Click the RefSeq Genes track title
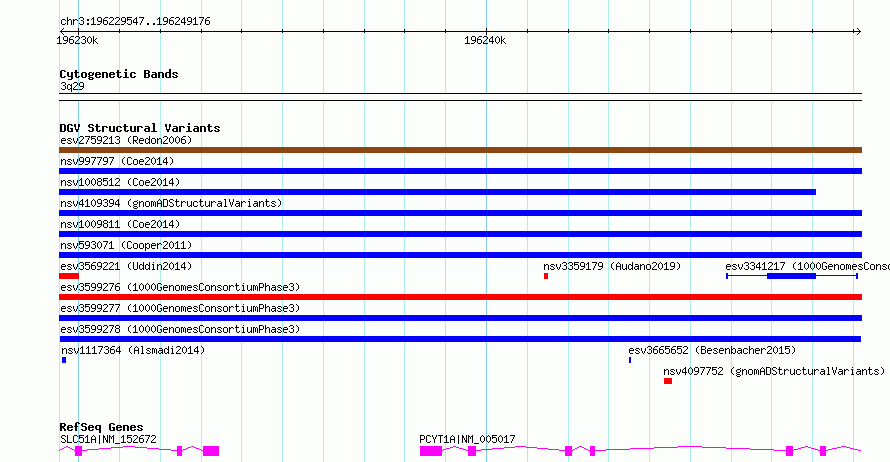 tap(101, 427)
